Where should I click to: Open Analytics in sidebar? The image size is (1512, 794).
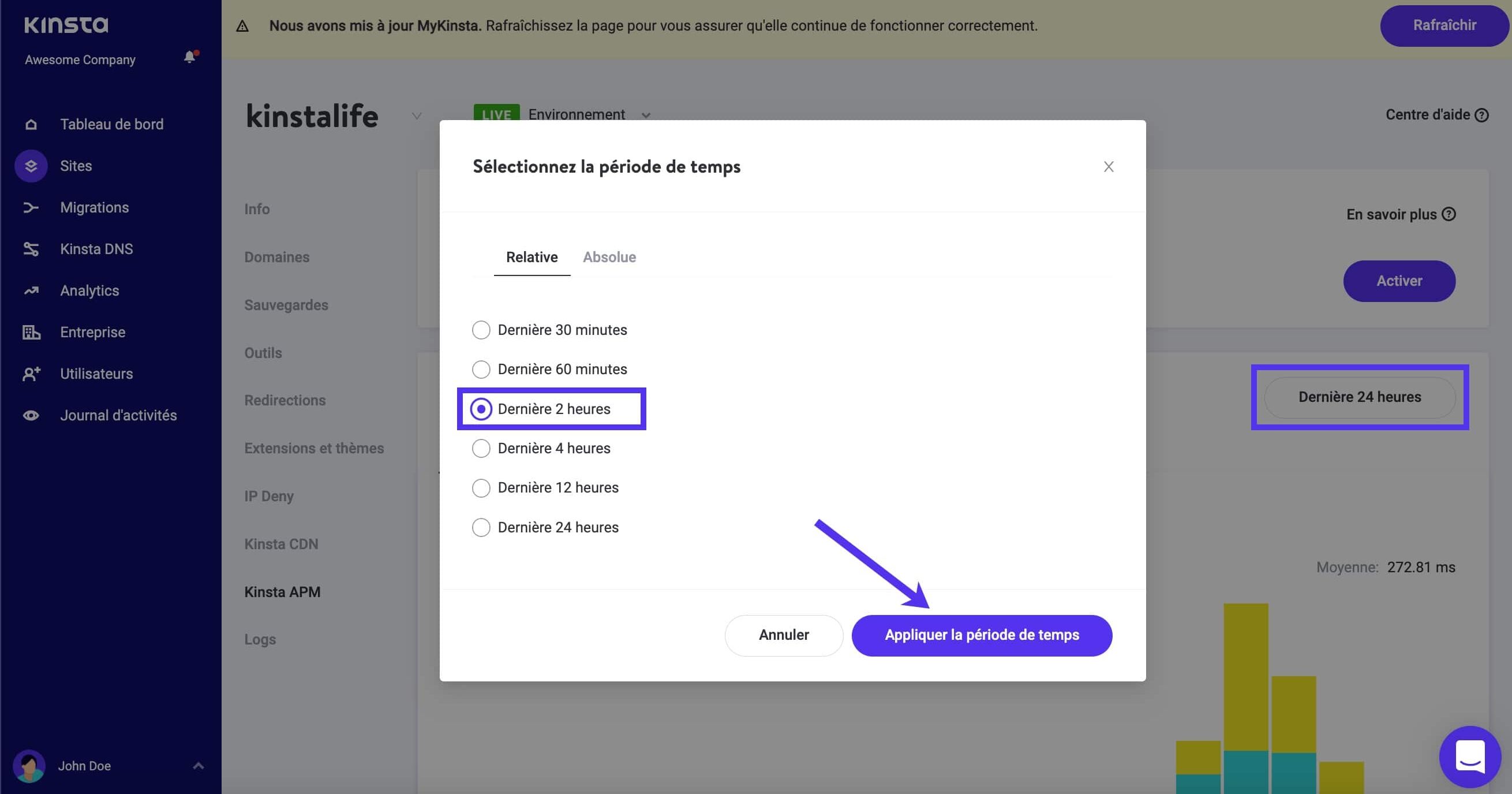pyautogui.click(x=89, y=290)
